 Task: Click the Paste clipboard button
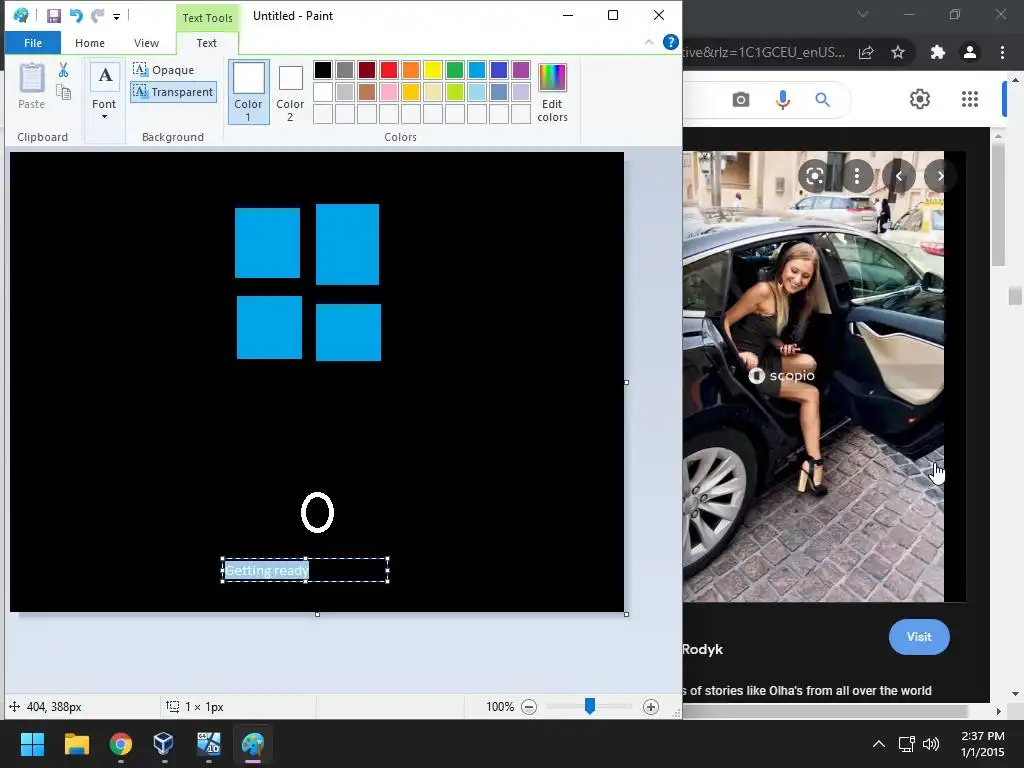point(31,86)
